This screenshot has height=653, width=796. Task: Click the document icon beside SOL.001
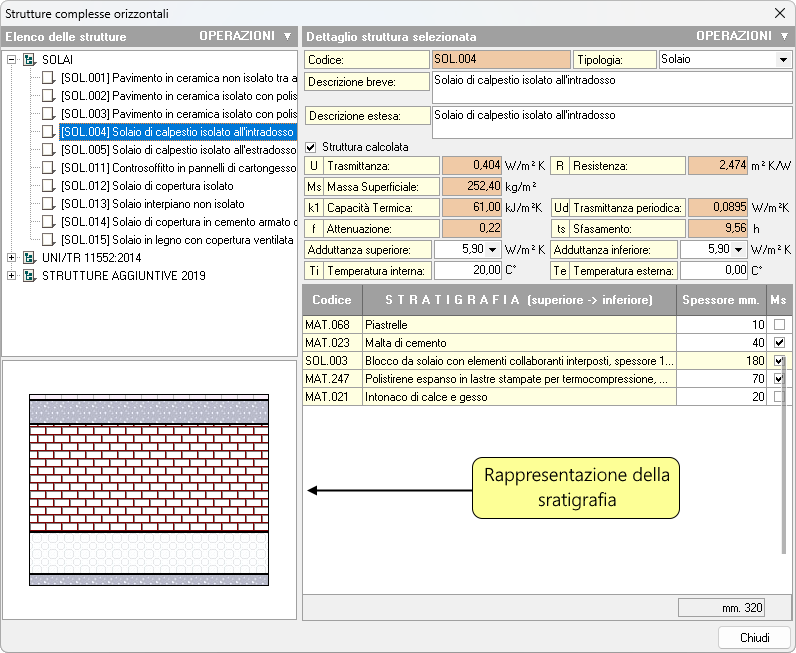[x=48, y=78]
